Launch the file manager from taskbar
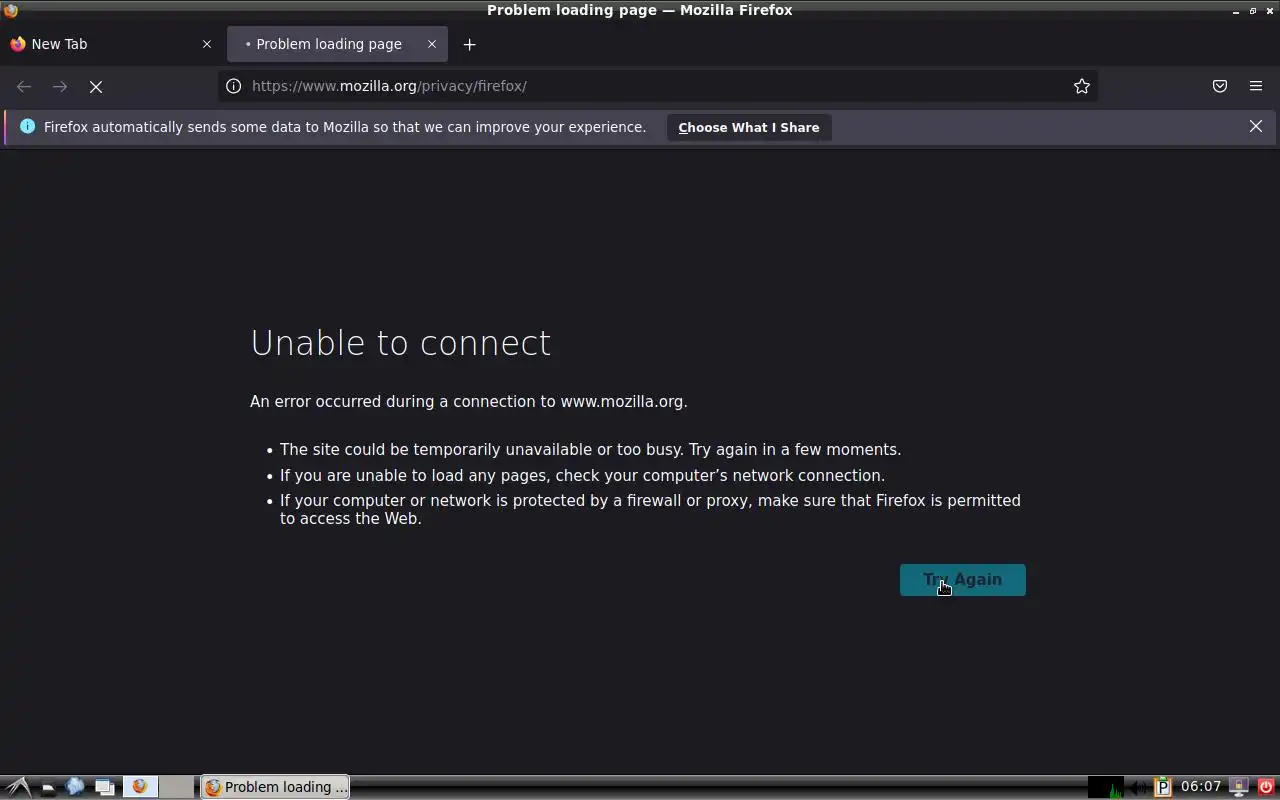1280x800 pixels. point(47,787)
